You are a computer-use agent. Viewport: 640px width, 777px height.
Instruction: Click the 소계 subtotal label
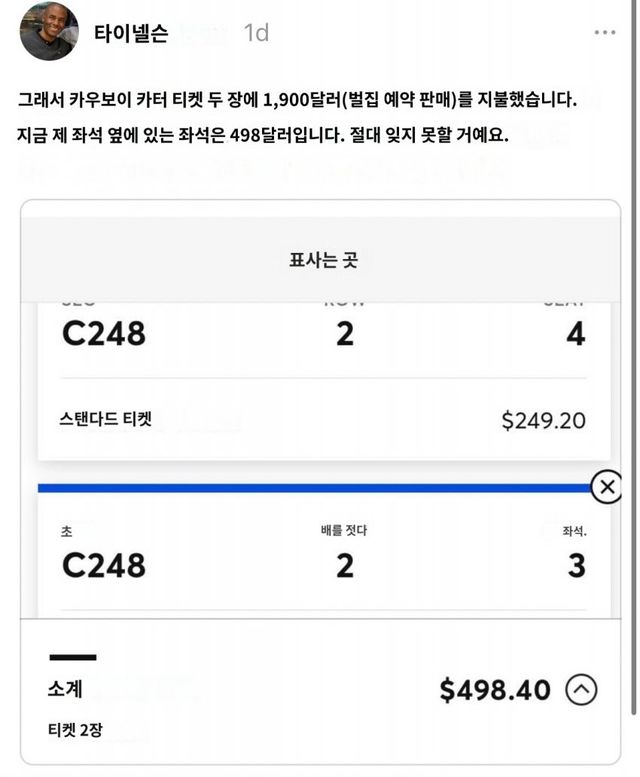65,690
